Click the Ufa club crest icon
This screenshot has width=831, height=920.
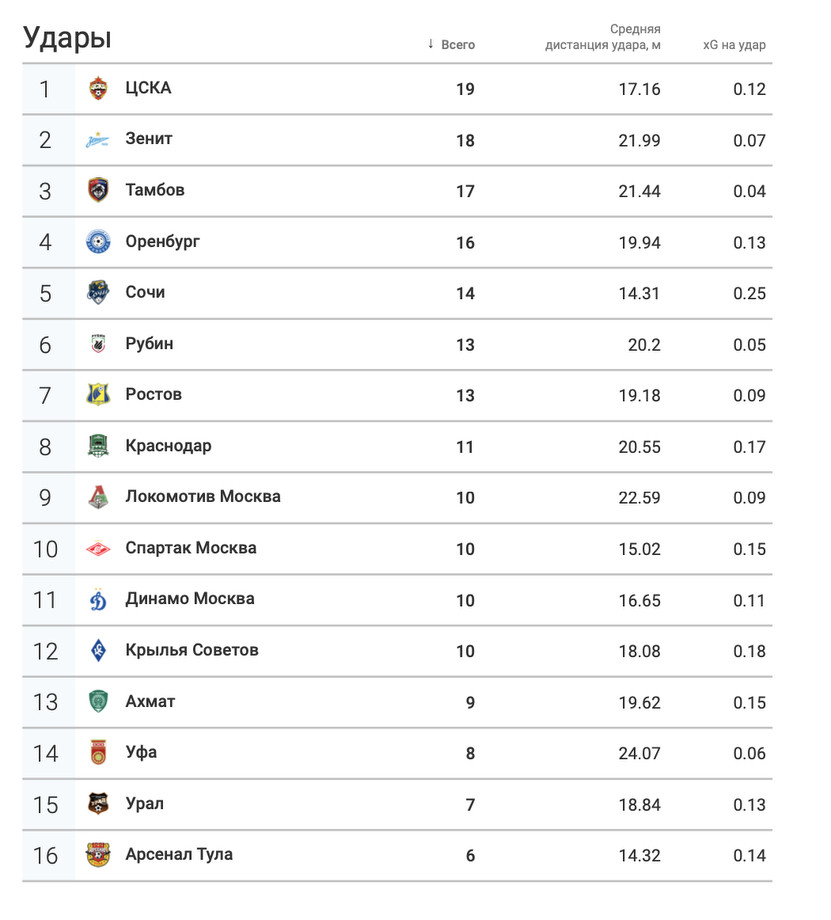coord(98,753)
